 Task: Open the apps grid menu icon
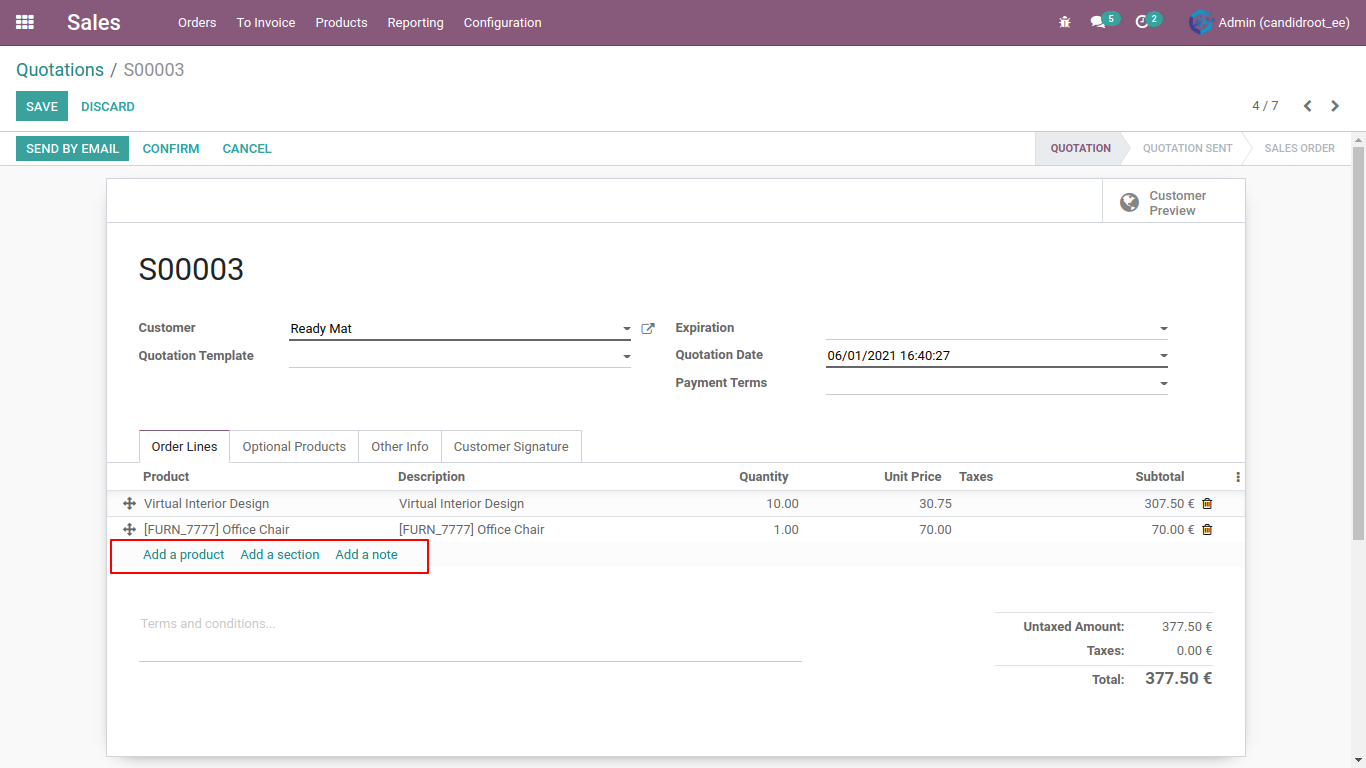(25, 22)
